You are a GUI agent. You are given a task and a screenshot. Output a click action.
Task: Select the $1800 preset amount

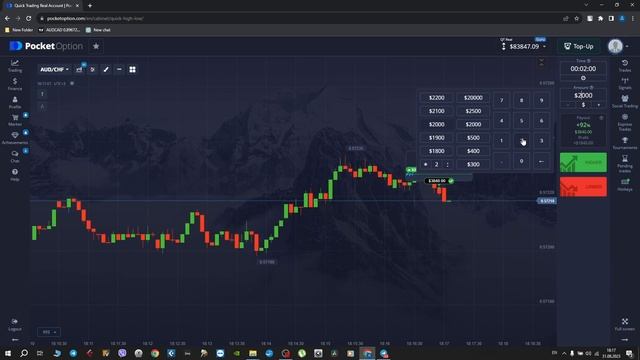click(x=436, y=151)
